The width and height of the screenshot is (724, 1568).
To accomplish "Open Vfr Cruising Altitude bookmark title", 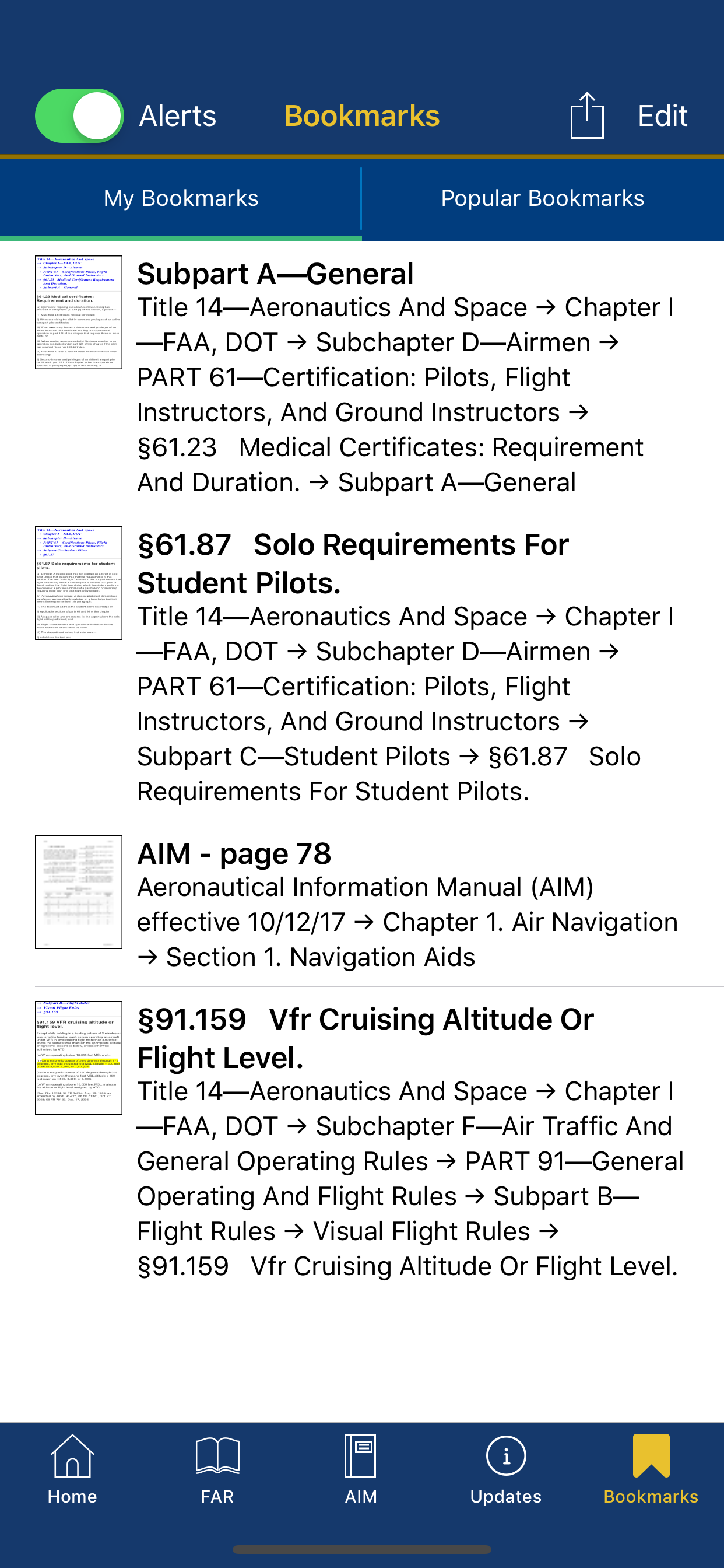I will click(x=365, y=1038).
